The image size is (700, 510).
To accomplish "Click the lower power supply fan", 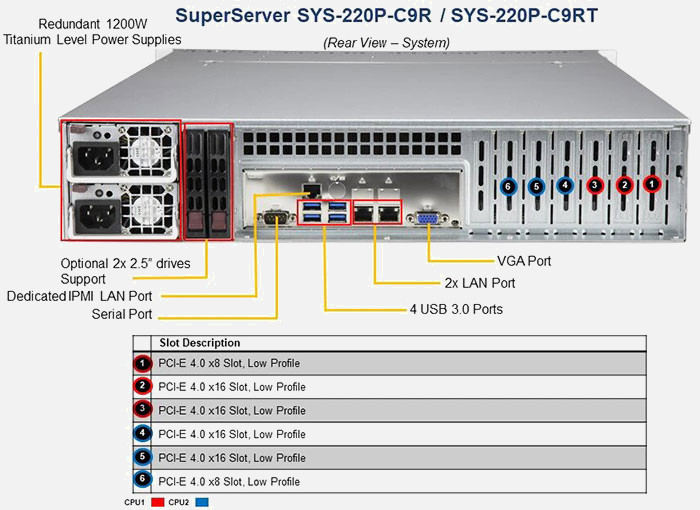I will (148, 210).
